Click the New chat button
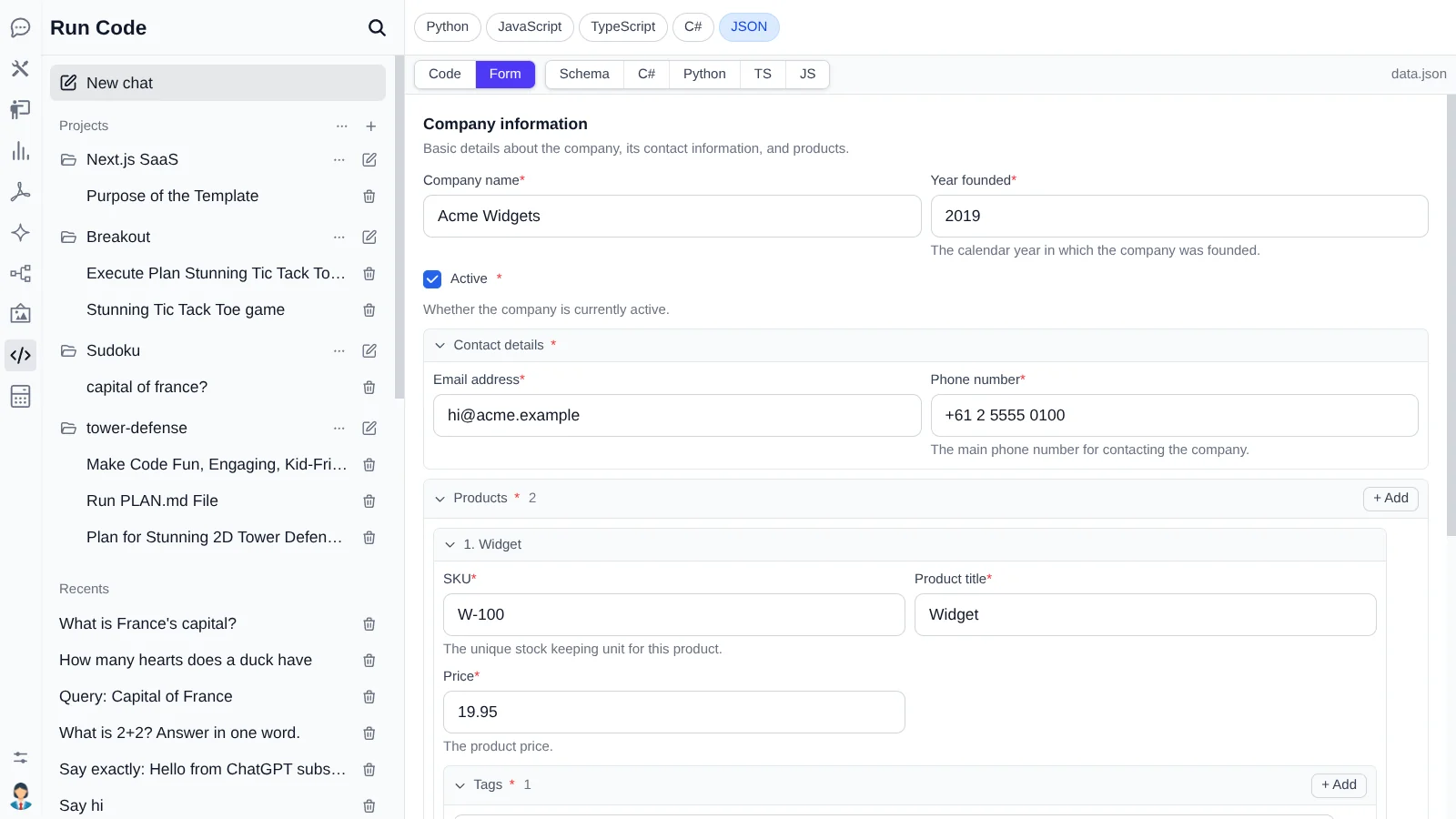 point(217,83)
